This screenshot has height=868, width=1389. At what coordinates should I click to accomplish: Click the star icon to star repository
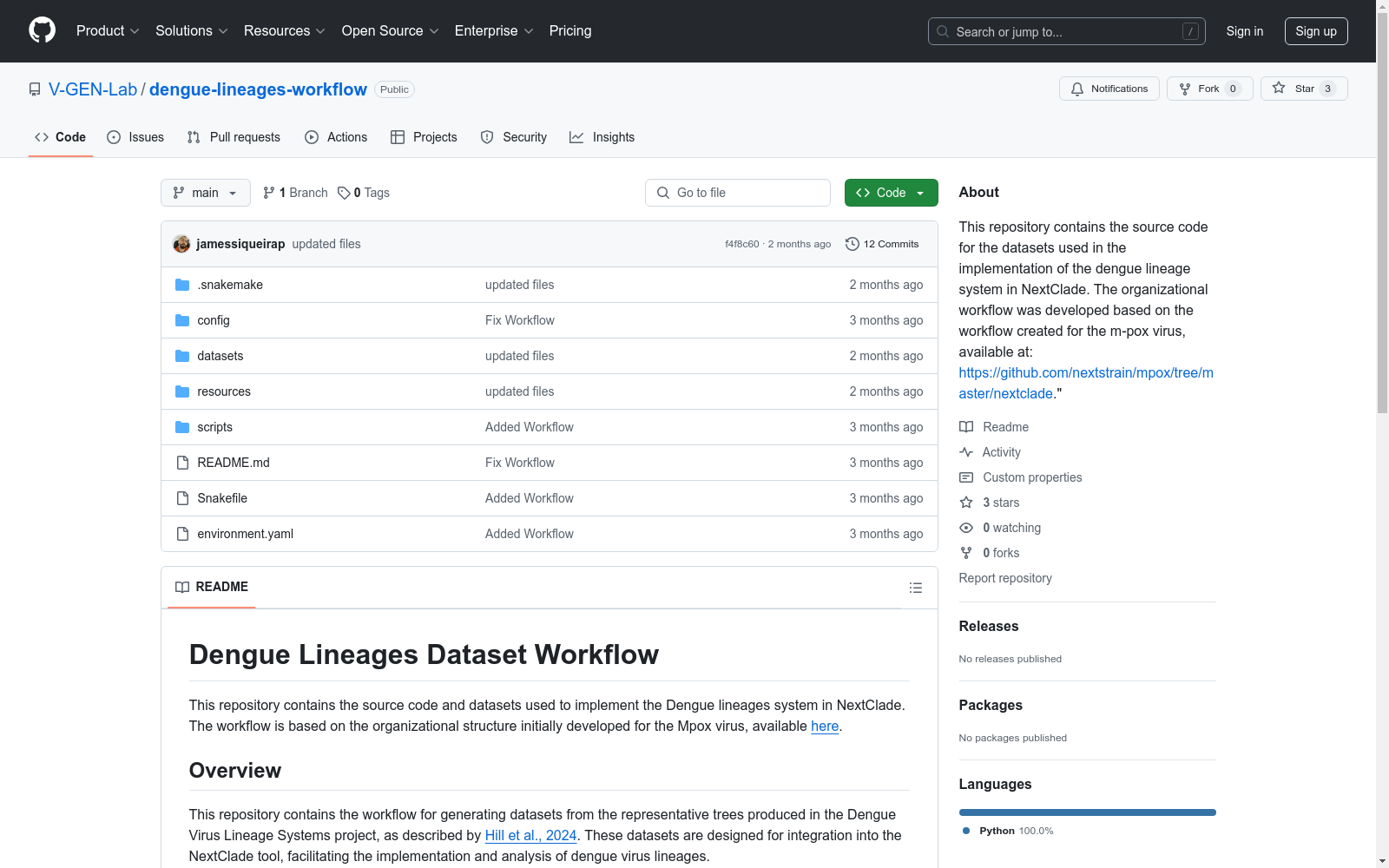(1279, 88)
